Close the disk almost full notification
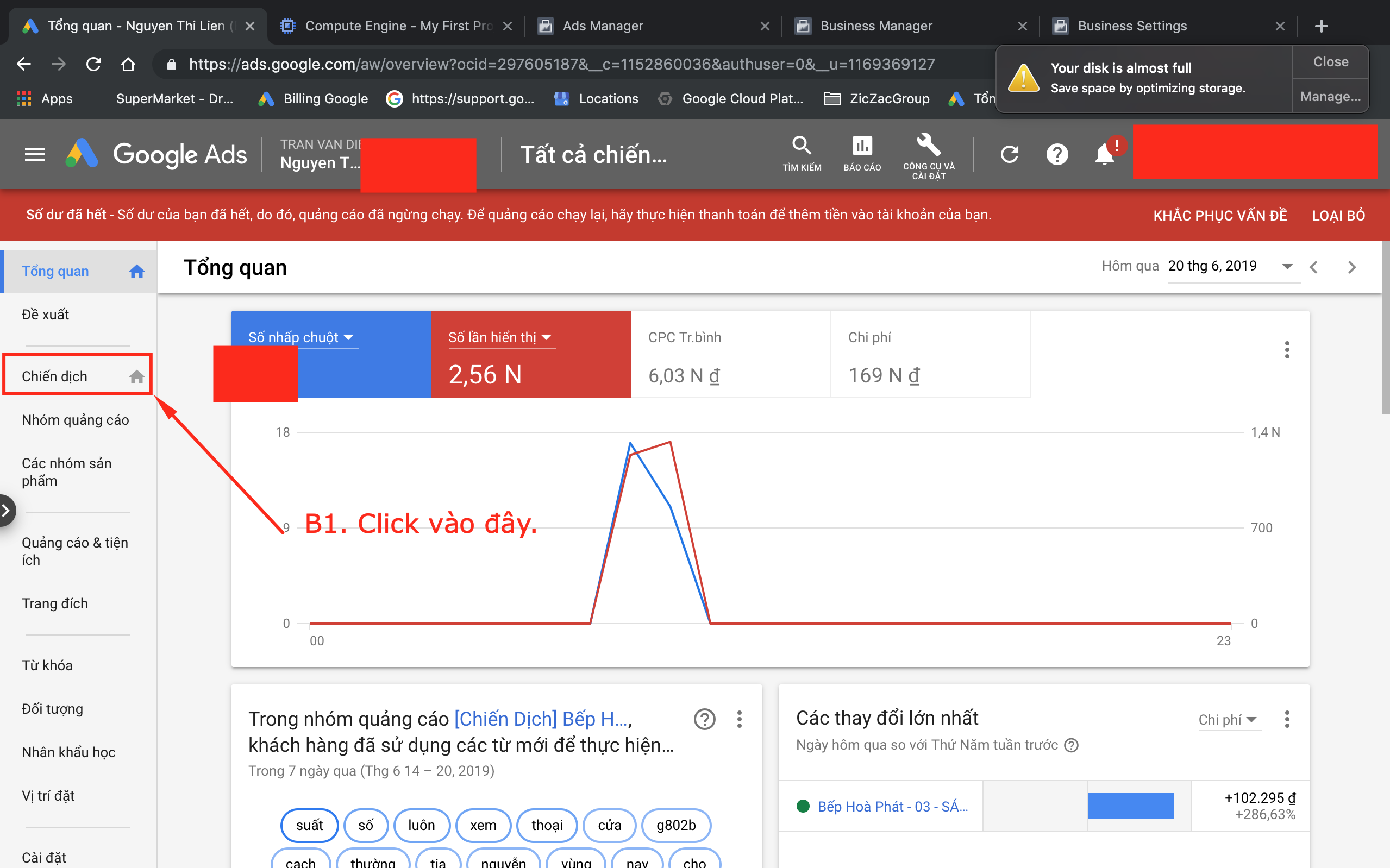This screenshot has height=868, width=1390. (x=1330, y=62)
